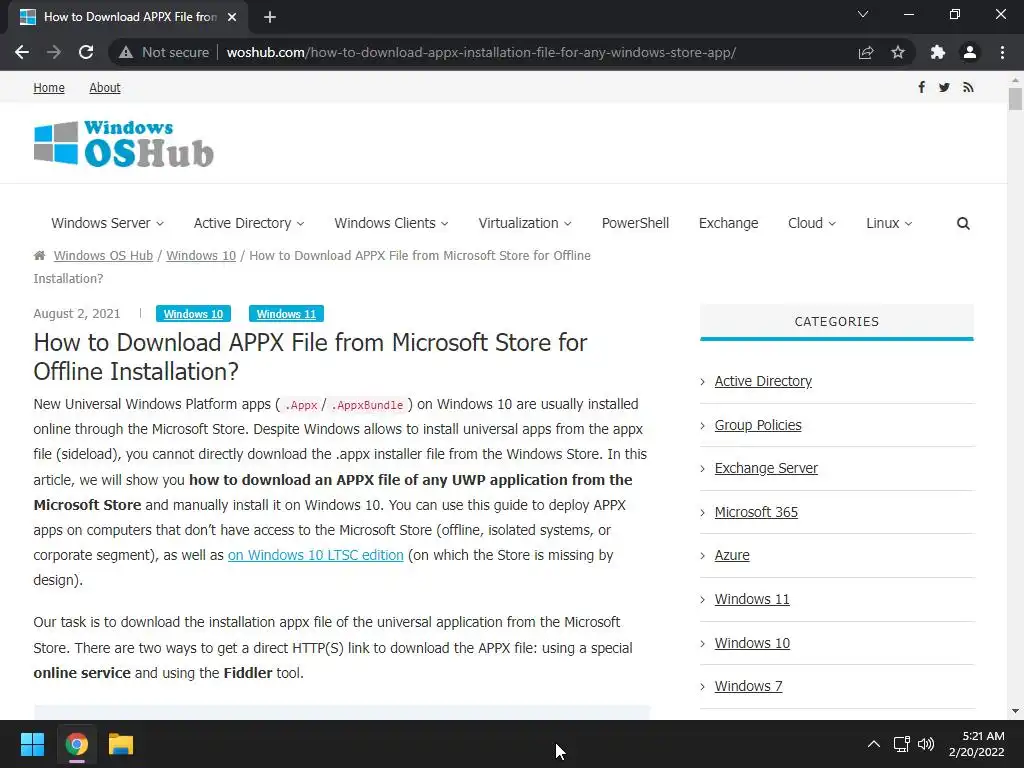The width and height of the screenshot is (1024, 768).
Task: Expand the Windows Clients menu
Action: coord(391,223)
